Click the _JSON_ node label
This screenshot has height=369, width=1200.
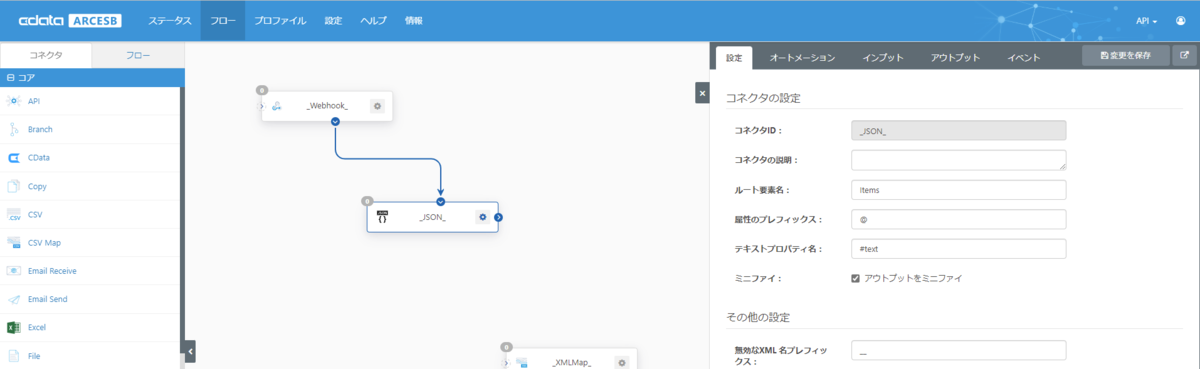(432, 217)
